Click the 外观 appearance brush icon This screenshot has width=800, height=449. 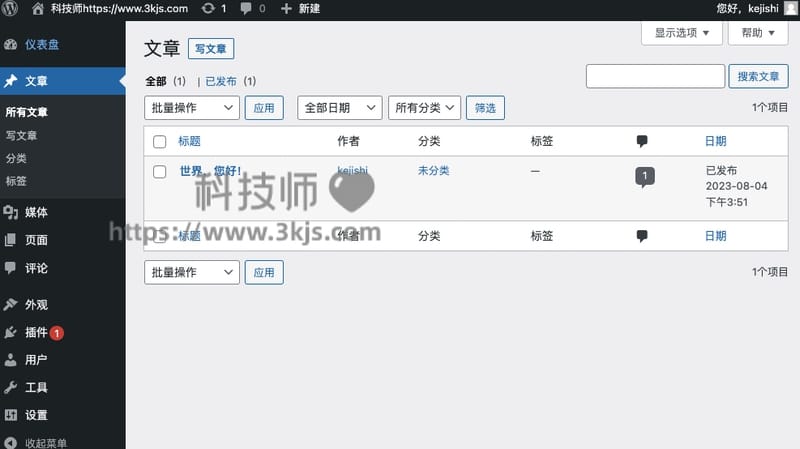pyautogui.click(x=11, y=305)
